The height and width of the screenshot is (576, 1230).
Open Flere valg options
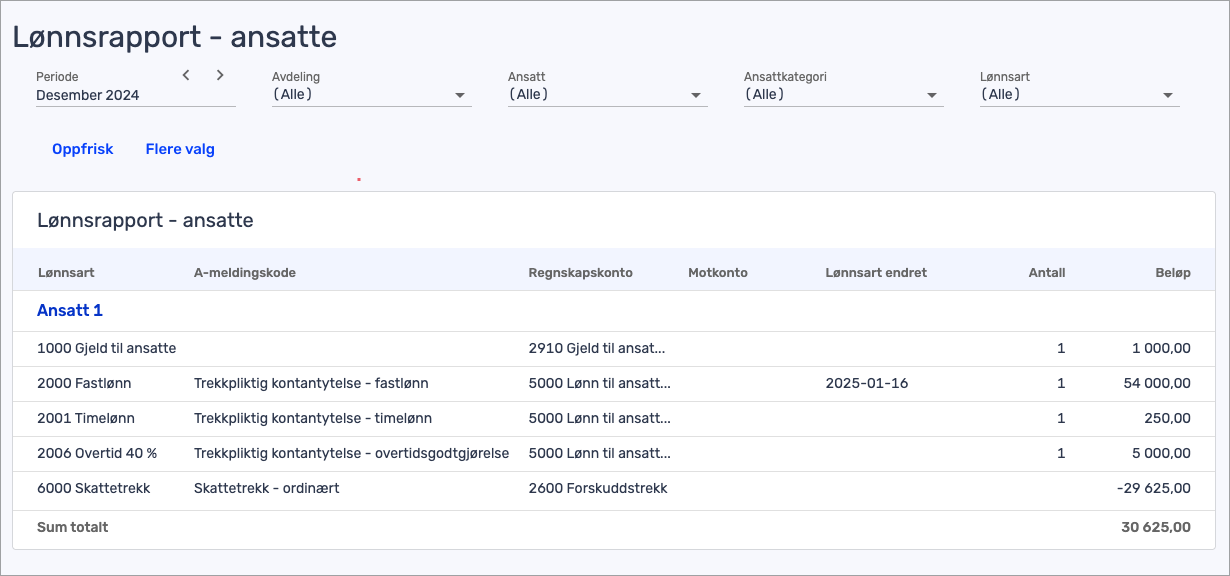pos(180,149)
